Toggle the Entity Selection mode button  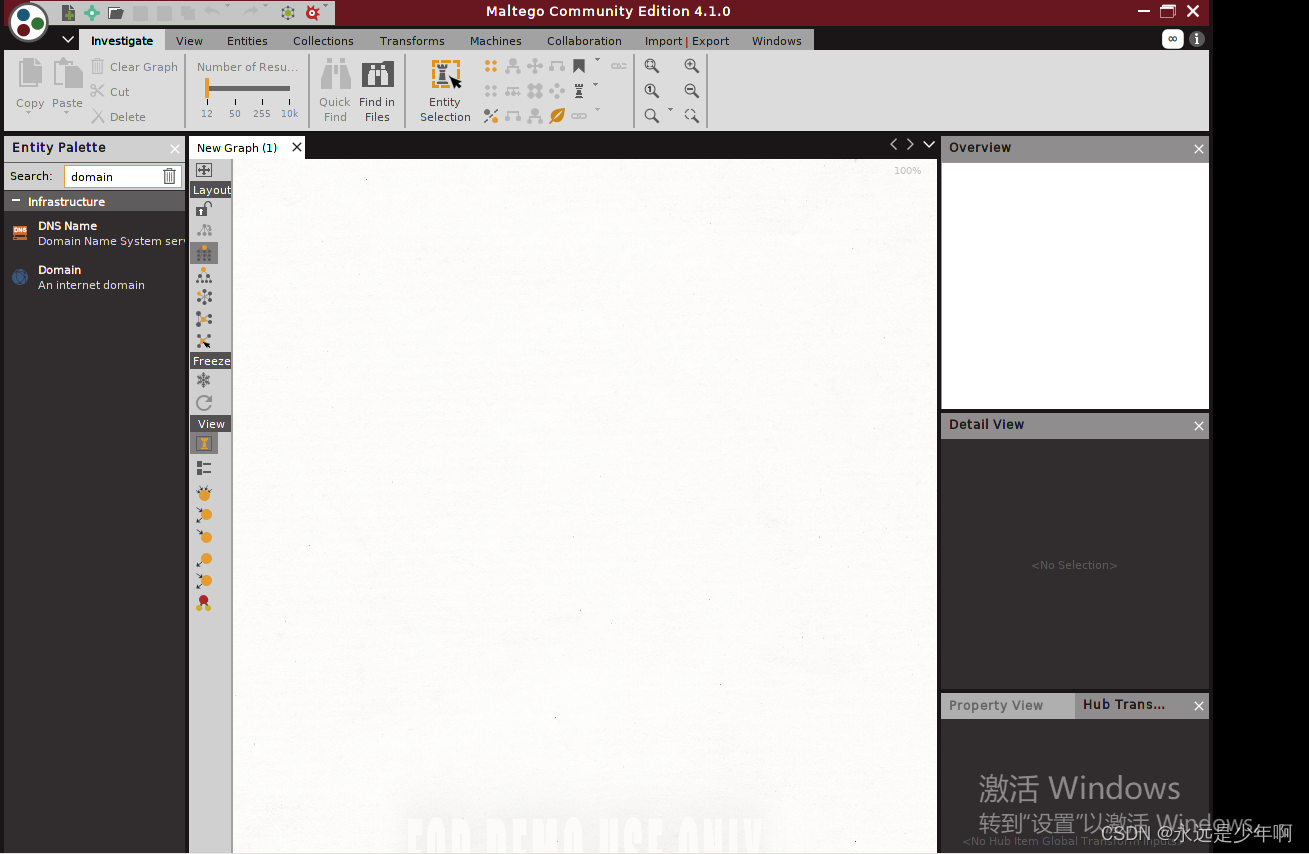coord(445,91)
